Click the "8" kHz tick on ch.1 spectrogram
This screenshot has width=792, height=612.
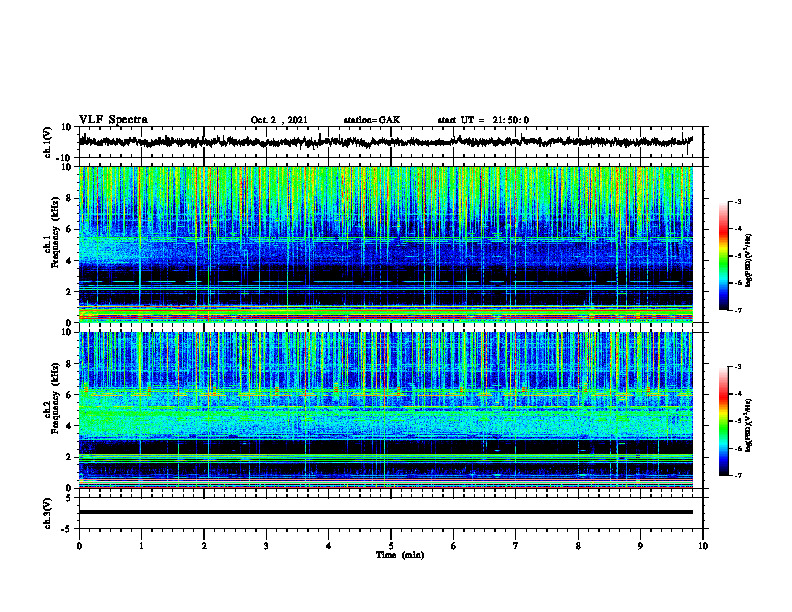coord(69,198)
